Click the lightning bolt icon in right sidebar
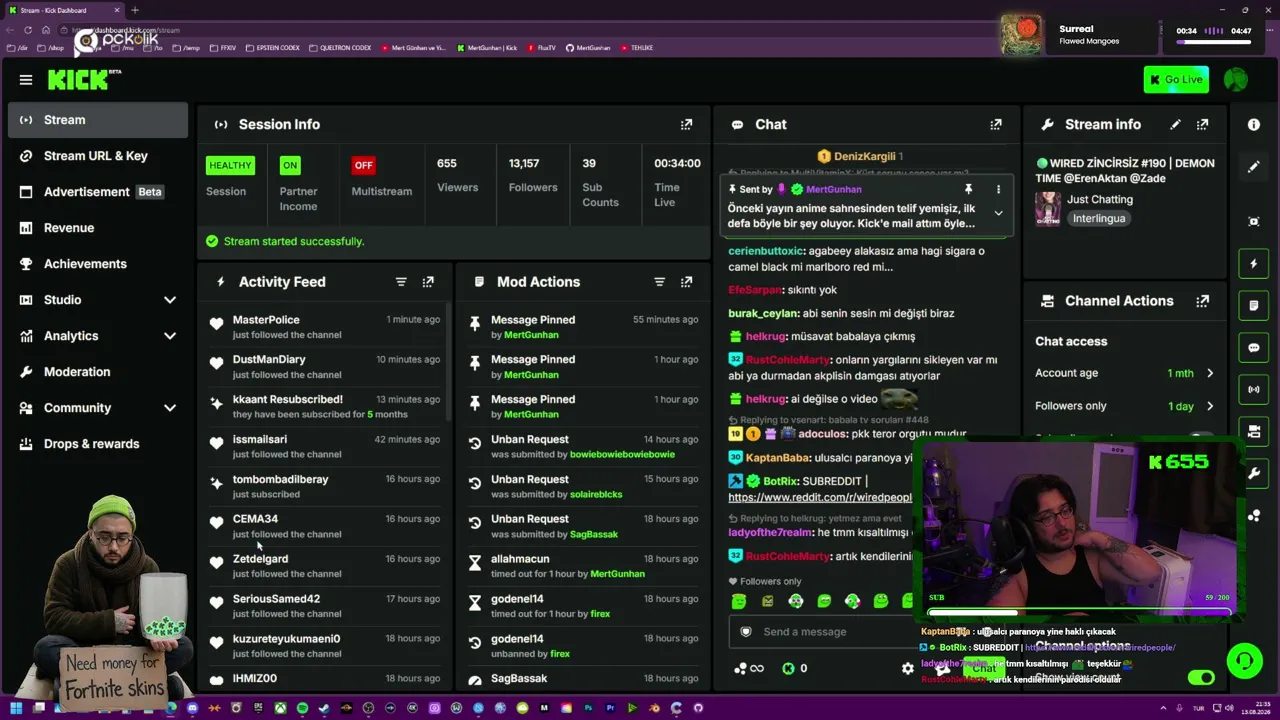Screen dimensions: 1280x720 coord(1254,264)
